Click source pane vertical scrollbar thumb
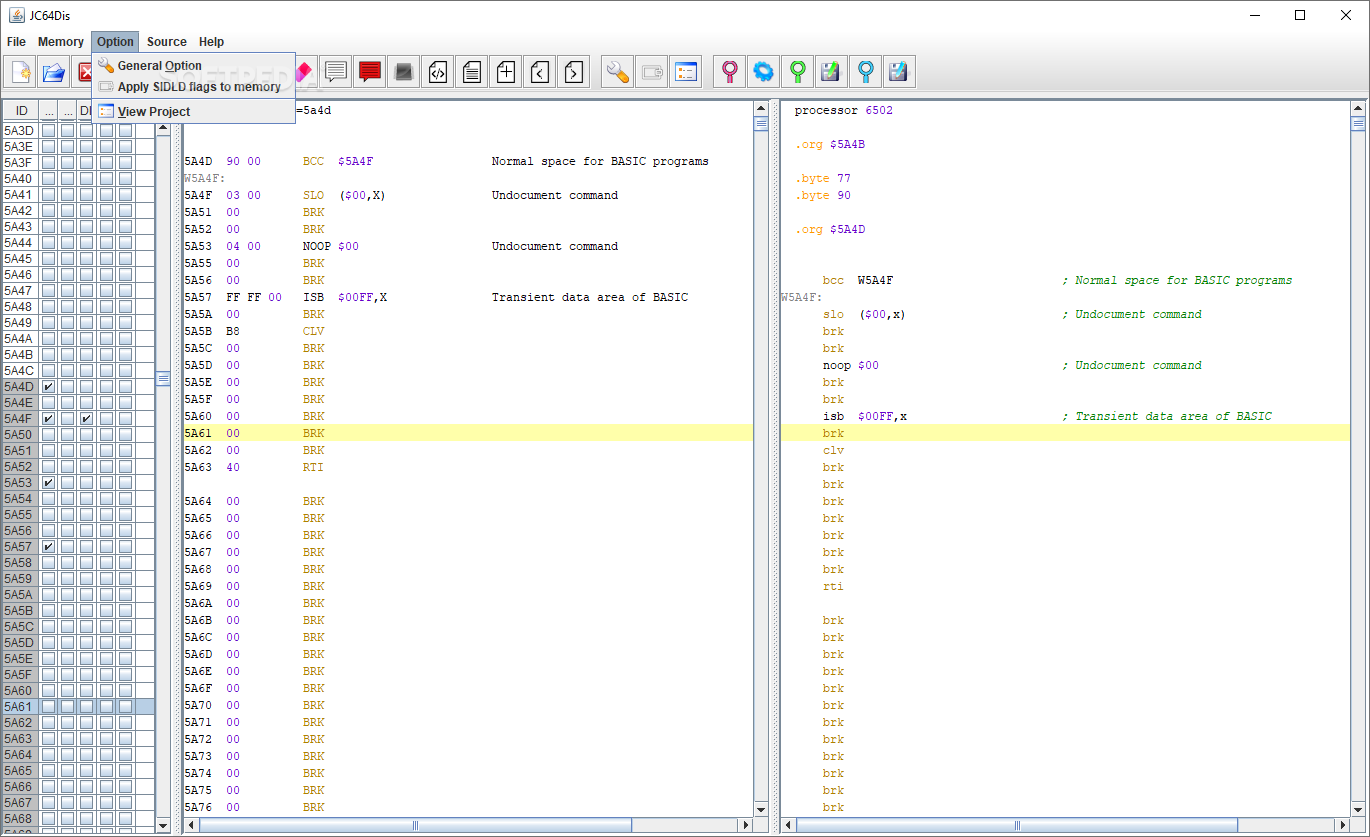The height and width of the screenshot is (837, 1370). tap(1357, 125)
